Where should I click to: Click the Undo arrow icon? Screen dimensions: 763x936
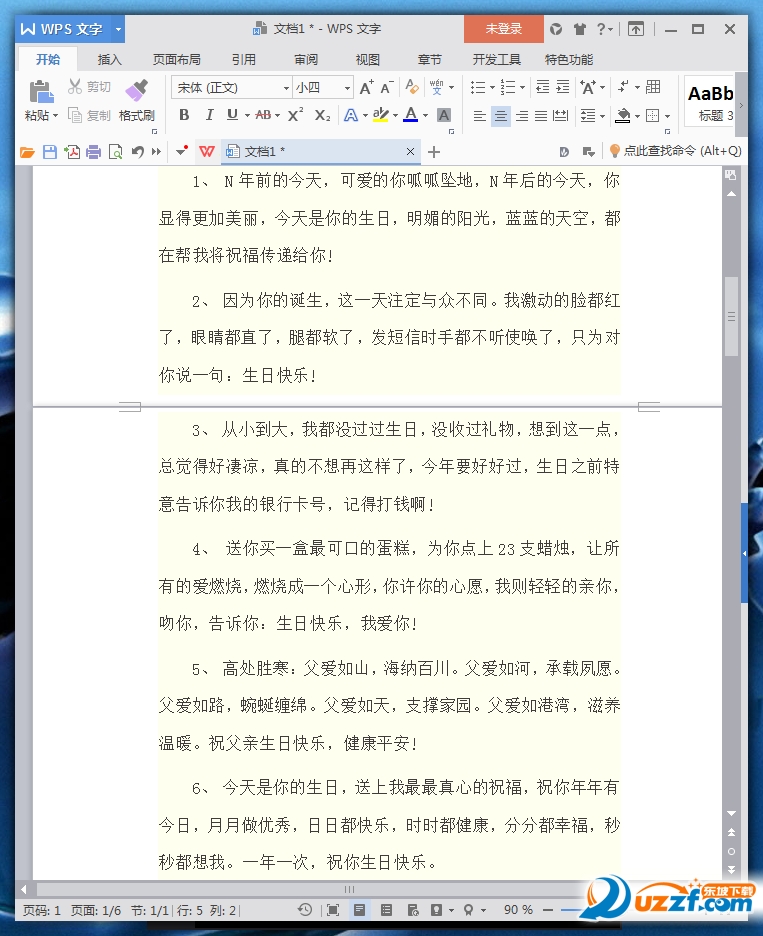(x=137, y=152)
